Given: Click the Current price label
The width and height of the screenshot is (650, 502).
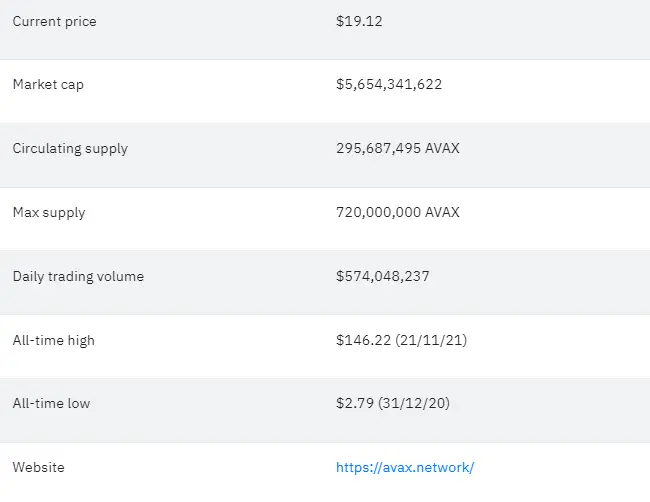Looking at the screenshot, I should point(54,22).
